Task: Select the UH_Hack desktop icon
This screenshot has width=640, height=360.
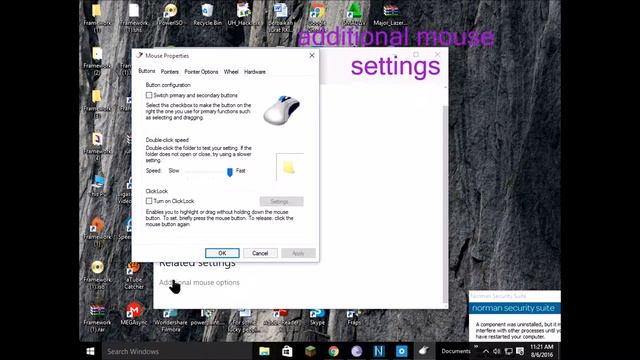Action: click(244, 14)
